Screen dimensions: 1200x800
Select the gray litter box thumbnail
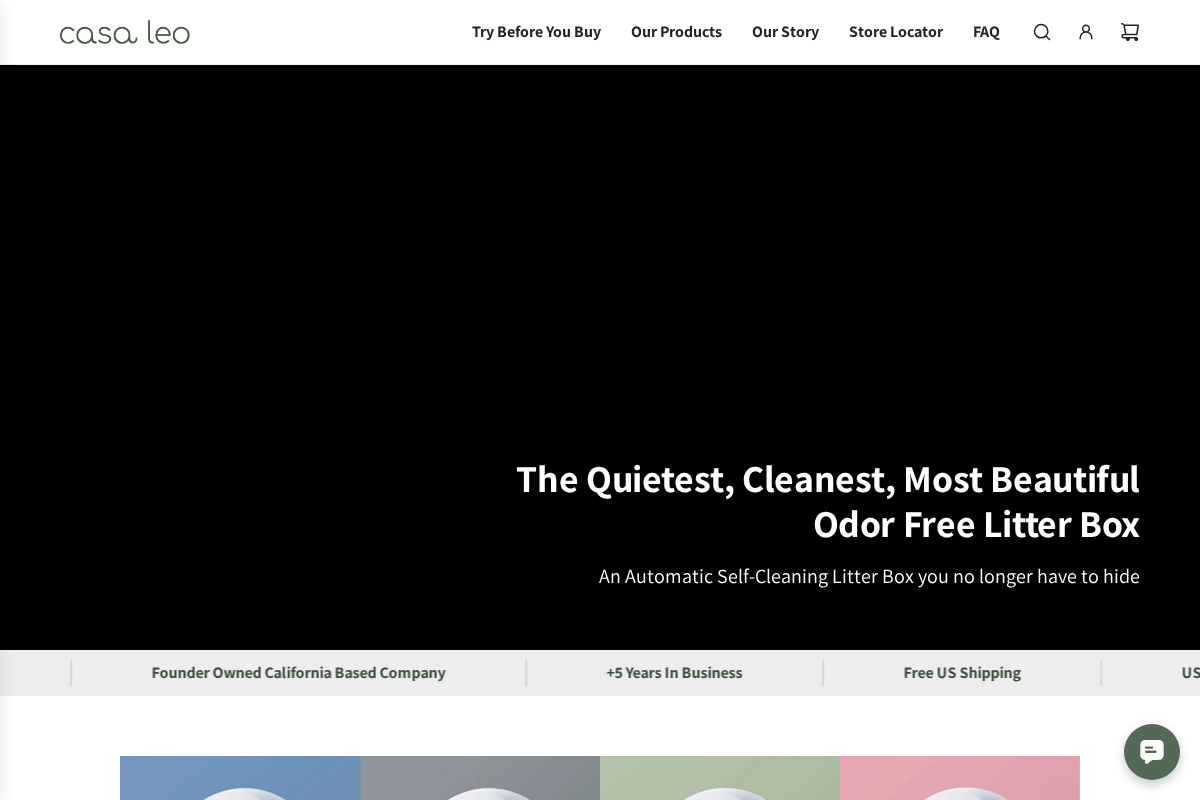pos(480,778)
